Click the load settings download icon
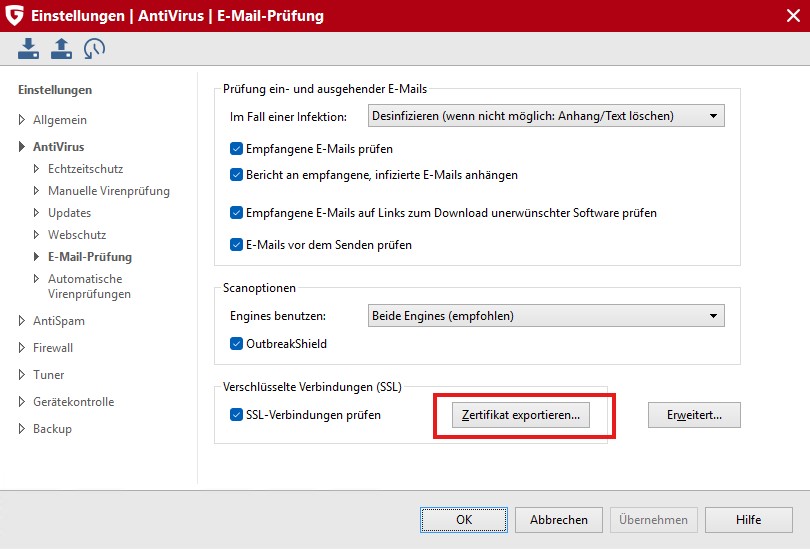Viewport: 810px width, 549px height. click(x=28, y=49)
